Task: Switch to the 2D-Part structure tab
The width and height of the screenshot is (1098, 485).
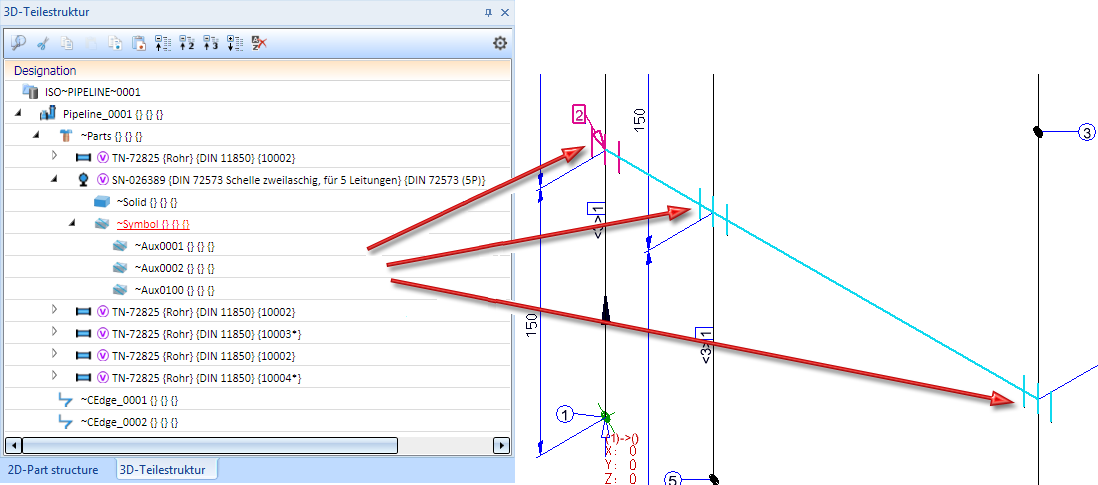Action: point(55,470)
